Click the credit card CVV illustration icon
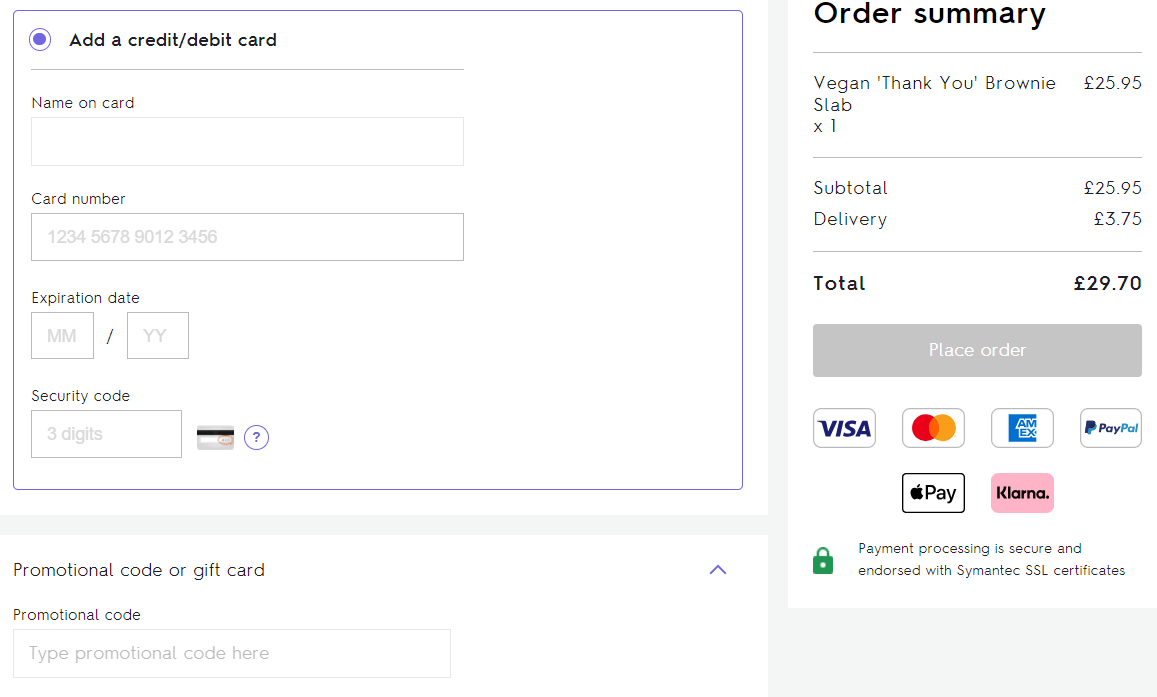Screen dimensions: 1157x697 [x=215, y=437]
